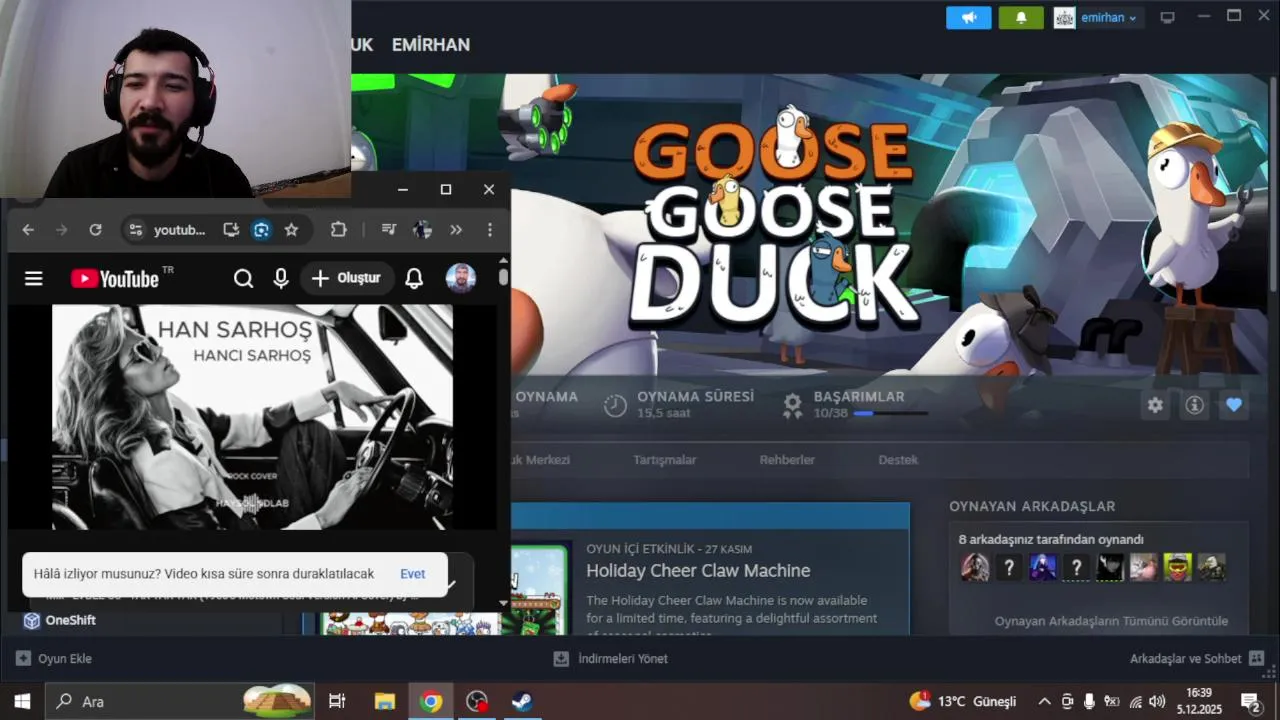Open the YouTube search magnifier
The height and width of the screenshot is (720, 1280).
243,278
